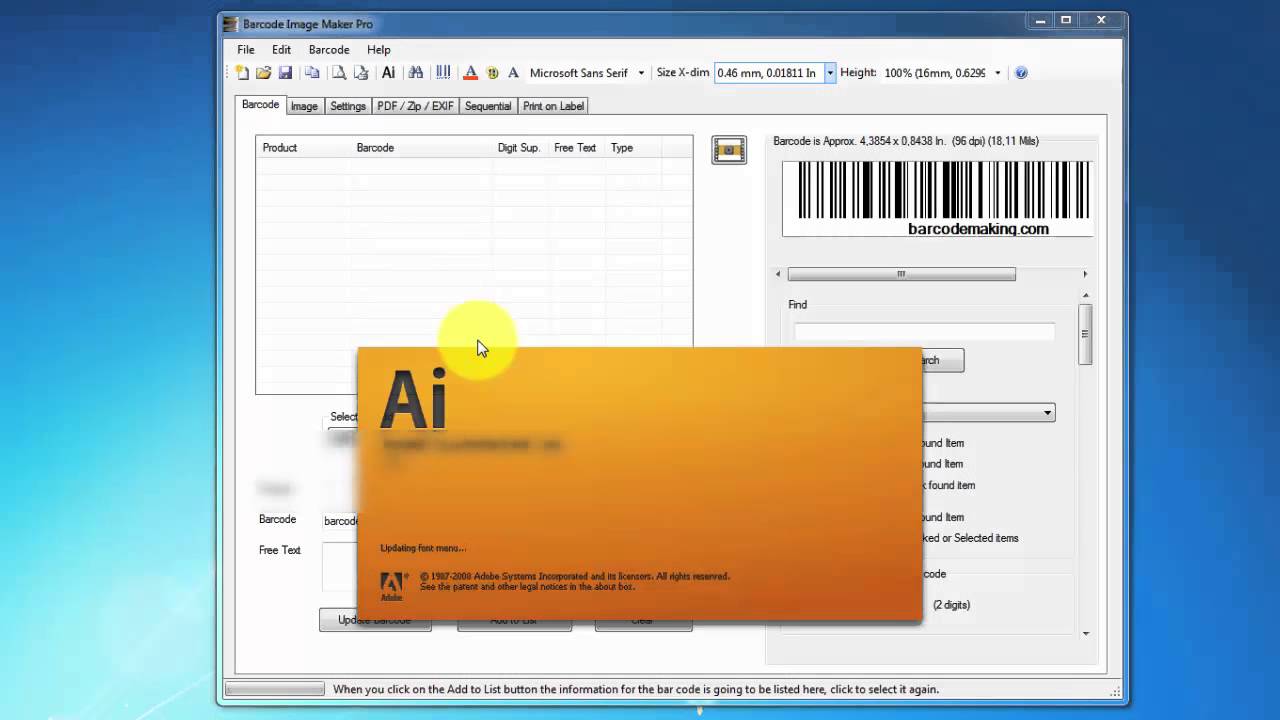Create a new barcode file from toolbar
The image size is (1280, 720).
click(242, 72)
